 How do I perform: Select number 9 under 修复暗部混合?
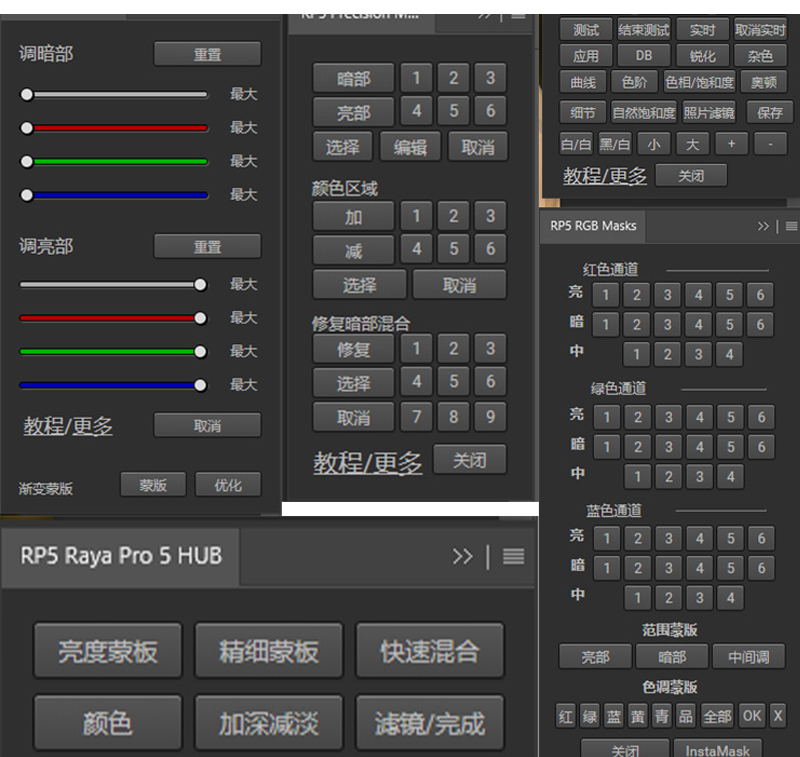pyautogui.click(x=490, y=417)
